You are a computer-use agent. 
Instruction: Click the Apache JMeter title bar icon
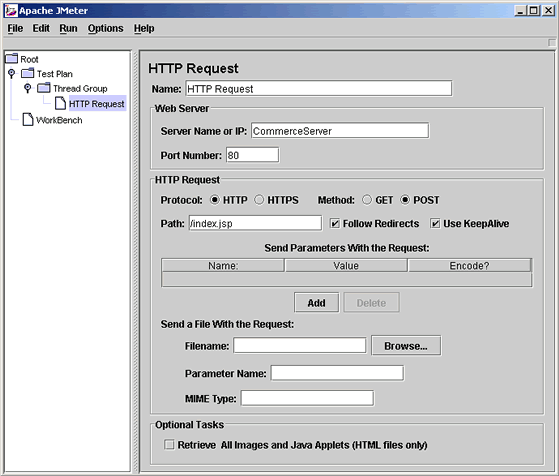click(11, 11)
